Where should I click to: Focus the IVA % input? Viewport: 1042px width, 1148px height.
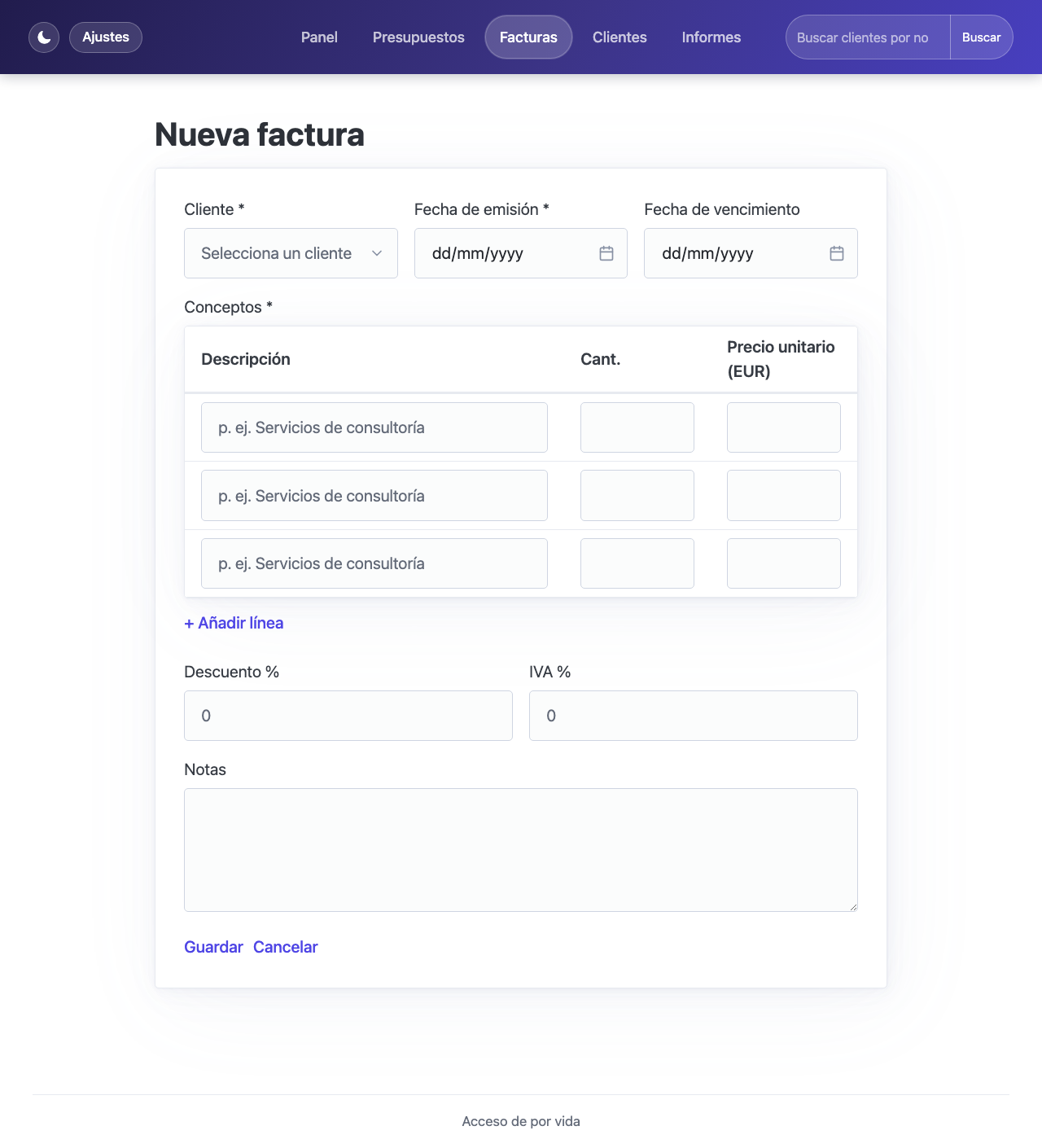[x=694, y=716]
